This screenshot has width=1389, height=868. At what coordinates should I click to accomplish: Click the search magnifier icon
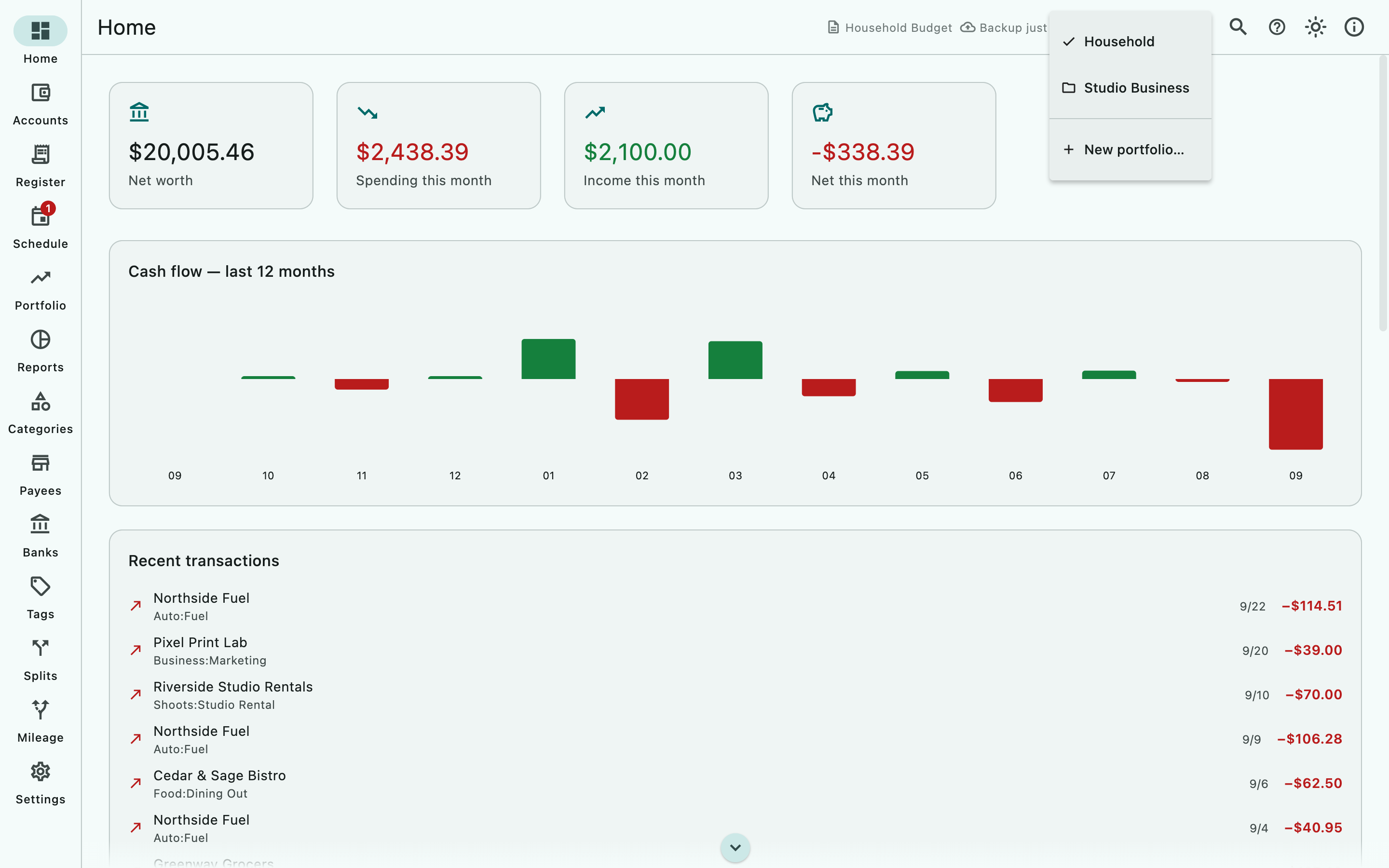coord(1238,27)
